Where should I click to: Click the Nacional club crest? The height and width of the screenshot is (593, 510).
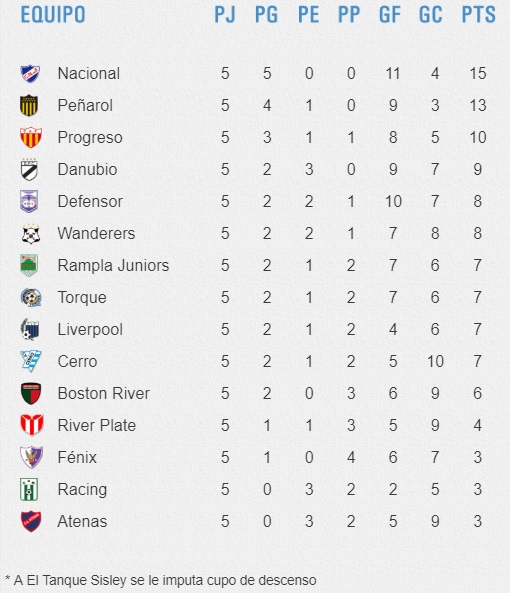coord(30,73)
